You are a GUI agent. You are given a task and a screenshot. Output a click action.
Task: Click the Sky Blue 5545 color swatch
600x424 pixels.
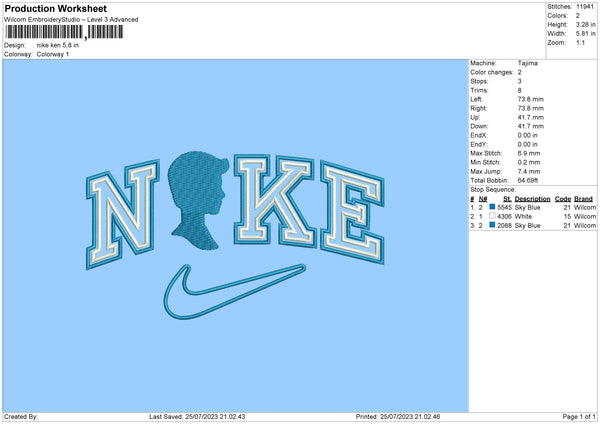coord(492,207)
